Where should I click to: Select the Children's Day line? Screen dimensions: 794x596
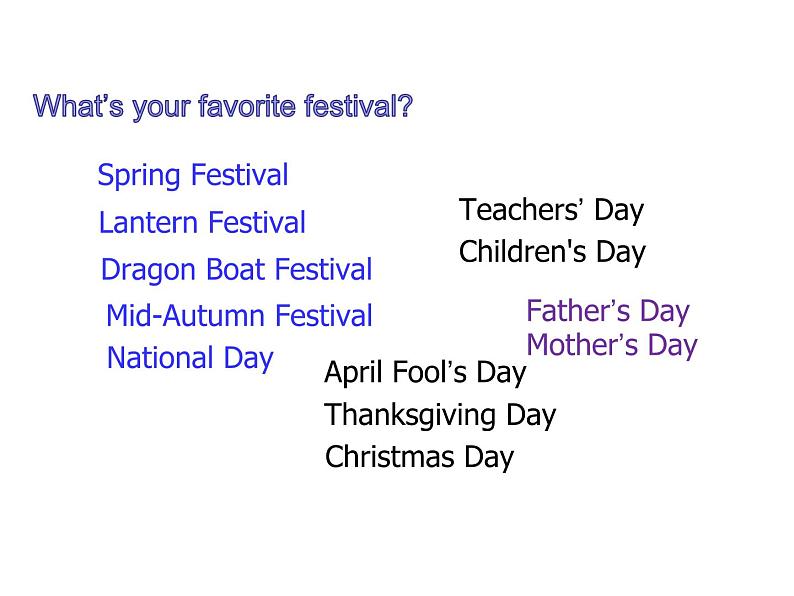[x=552, y=252]
